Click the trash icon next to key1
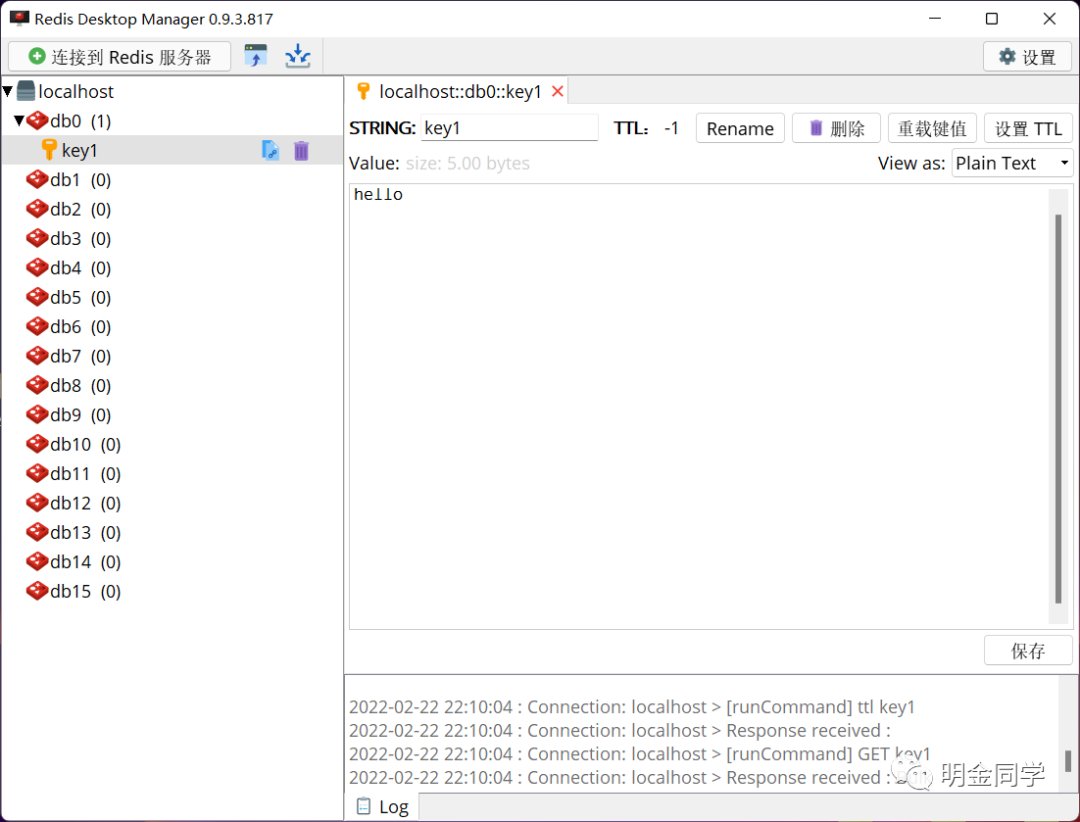Screen dimensions: 1080x822 coord(301,150)
